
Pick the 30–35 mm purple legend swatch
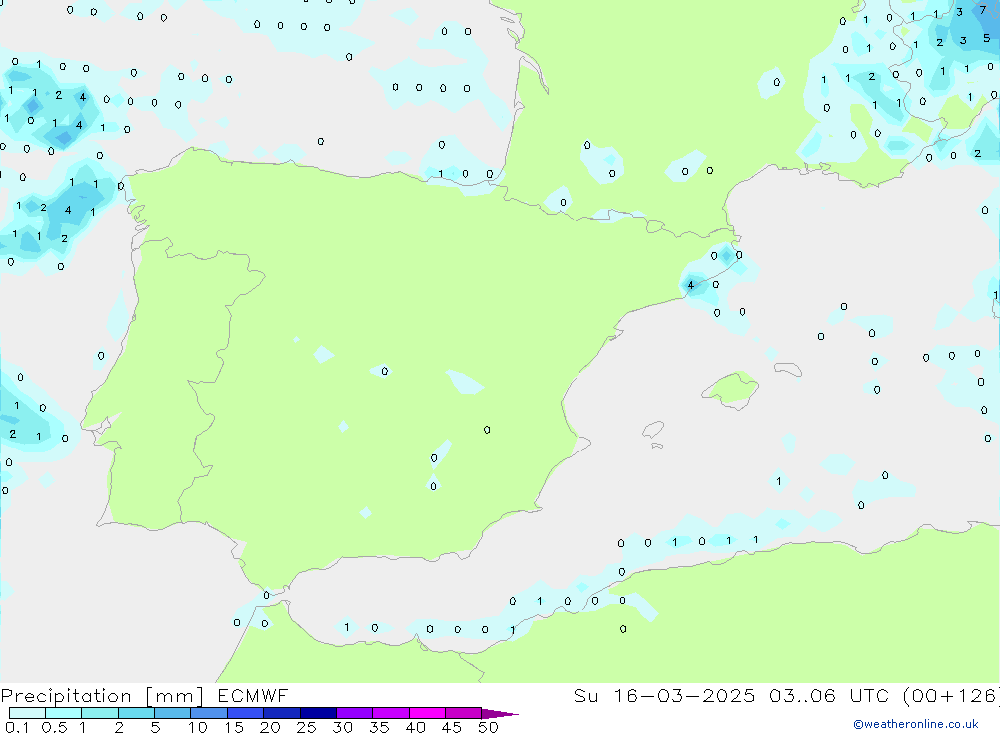(354, 713)
